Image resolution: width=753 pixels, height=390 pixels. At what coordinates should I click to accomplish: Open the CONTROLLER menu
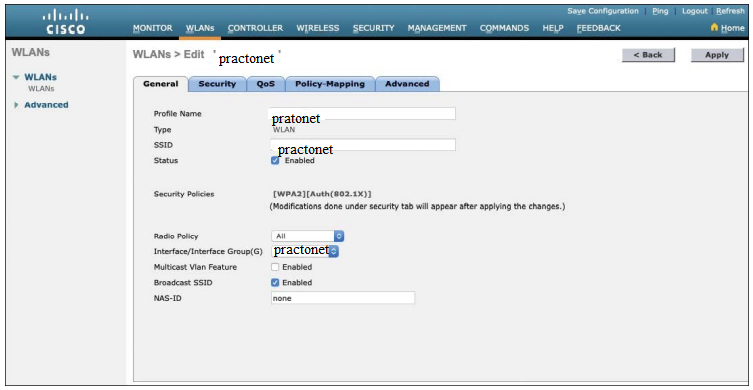click(x=255, y=28)
